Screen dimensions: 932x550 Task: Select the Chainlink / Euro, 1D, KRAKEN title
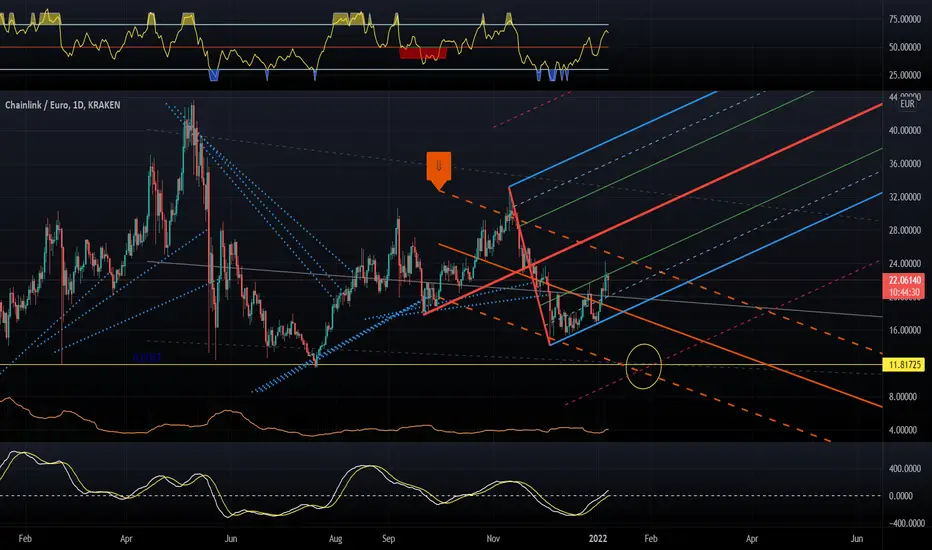tap(63, 105)
